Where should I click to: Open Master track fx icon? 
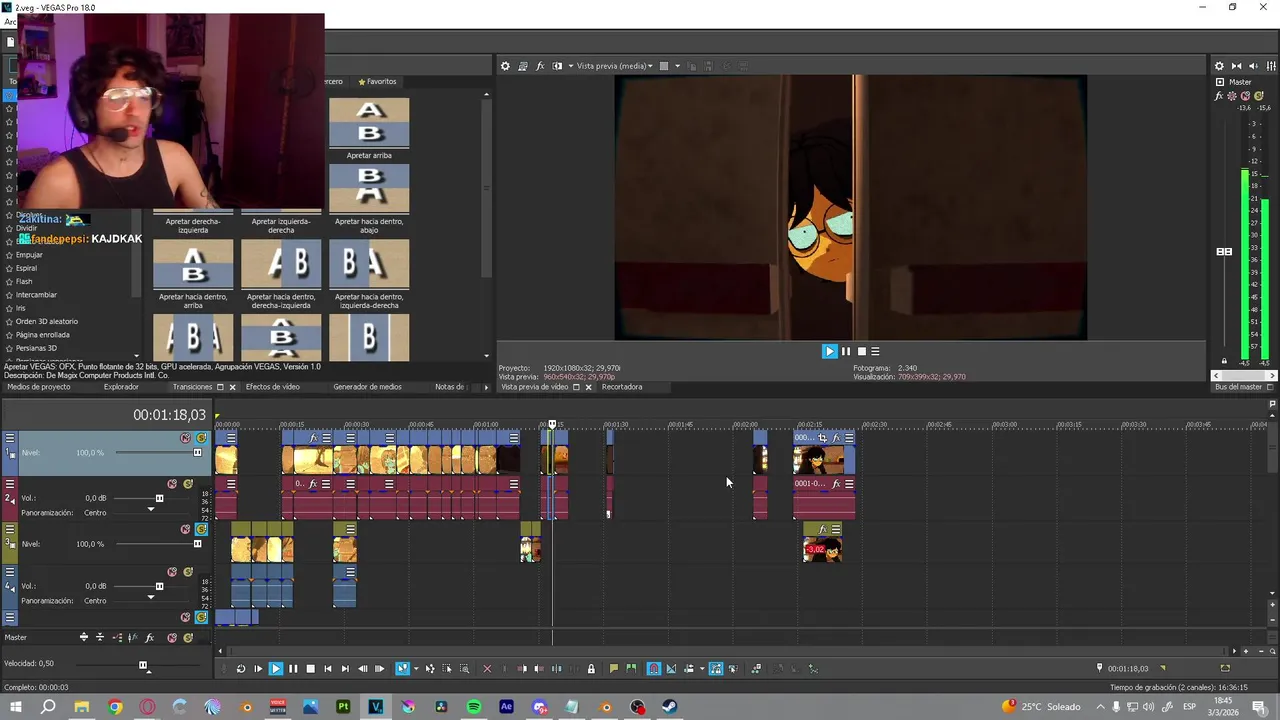[150, 637]
